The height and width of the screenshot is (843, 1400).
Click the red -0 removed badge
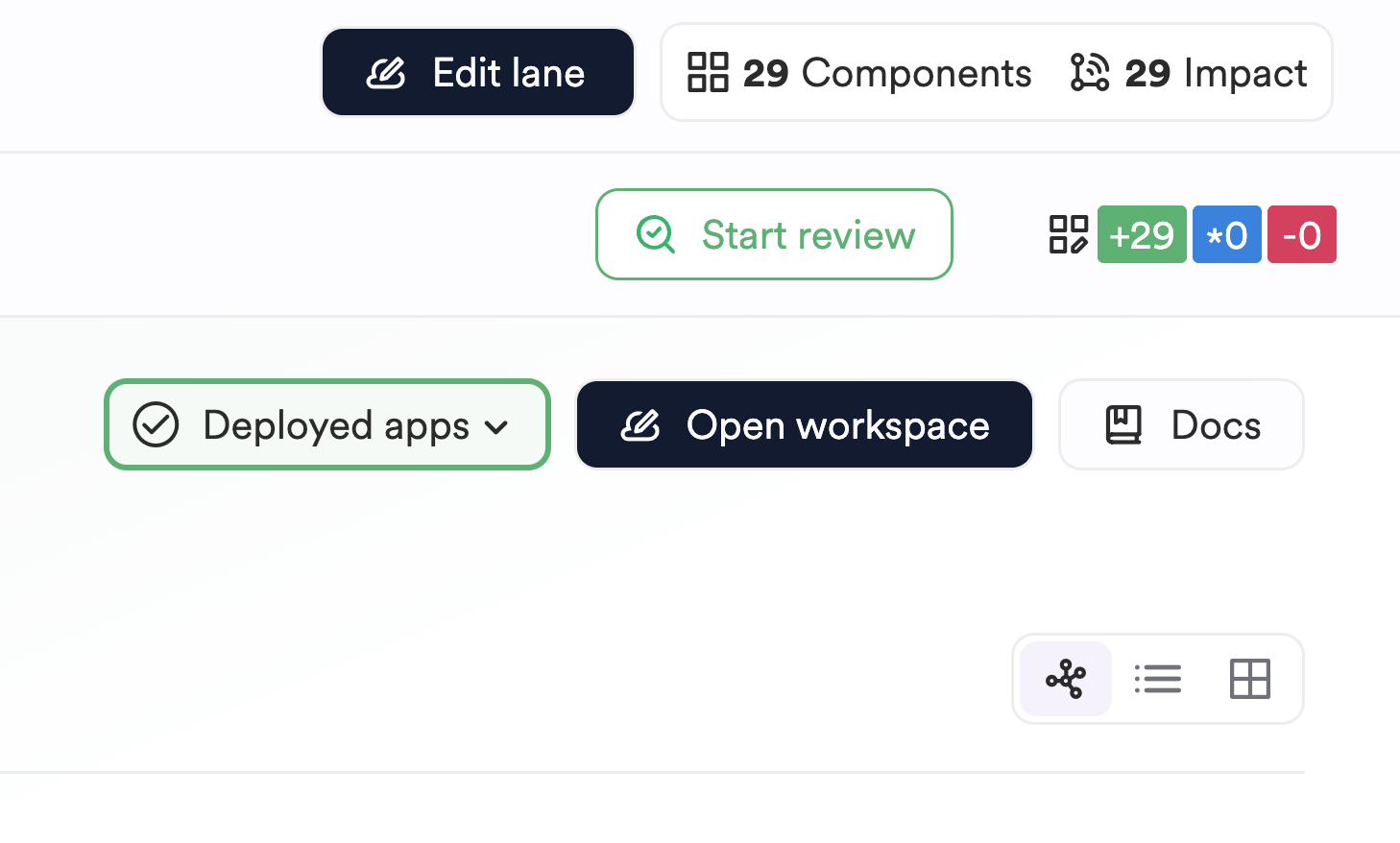pos(1302,234)
